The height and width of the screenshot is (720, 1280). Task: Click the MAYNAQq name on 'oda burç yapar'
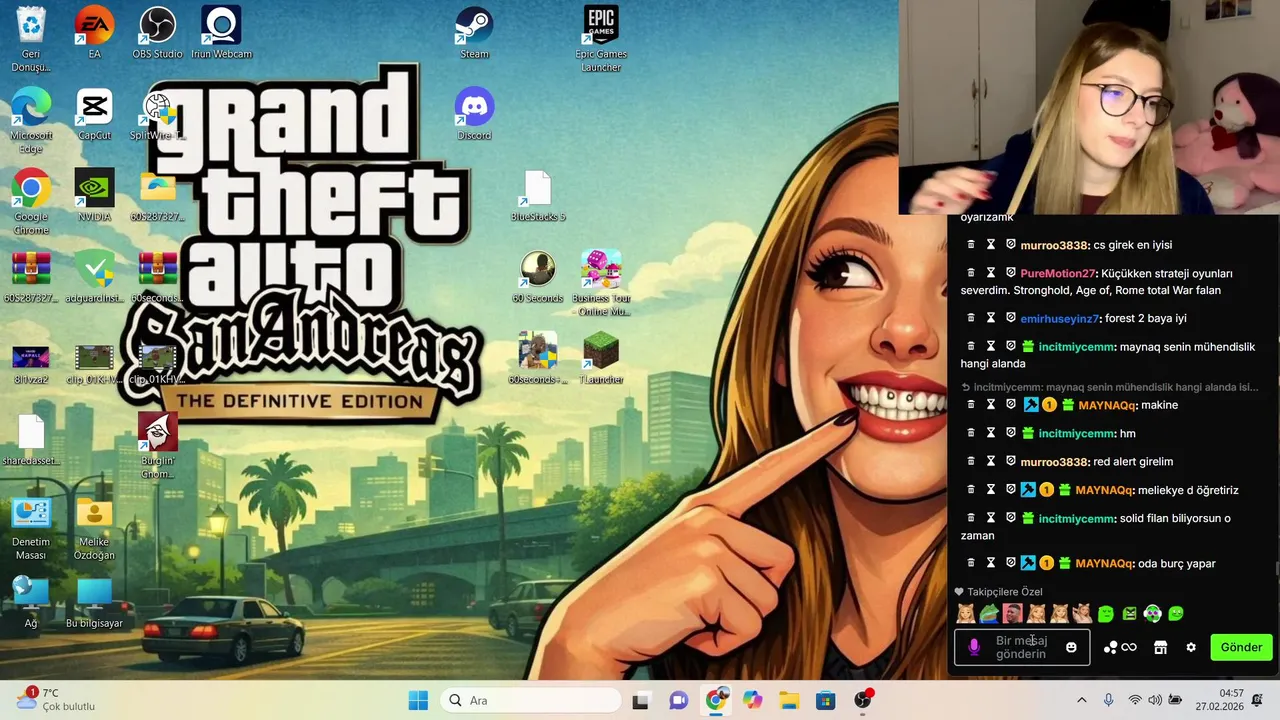[1105, 563]
